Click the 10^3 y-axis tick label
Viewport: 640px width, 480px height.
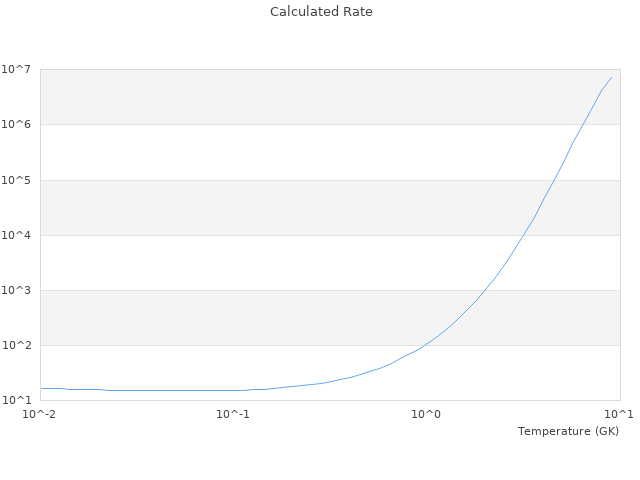tap(17, 290)
